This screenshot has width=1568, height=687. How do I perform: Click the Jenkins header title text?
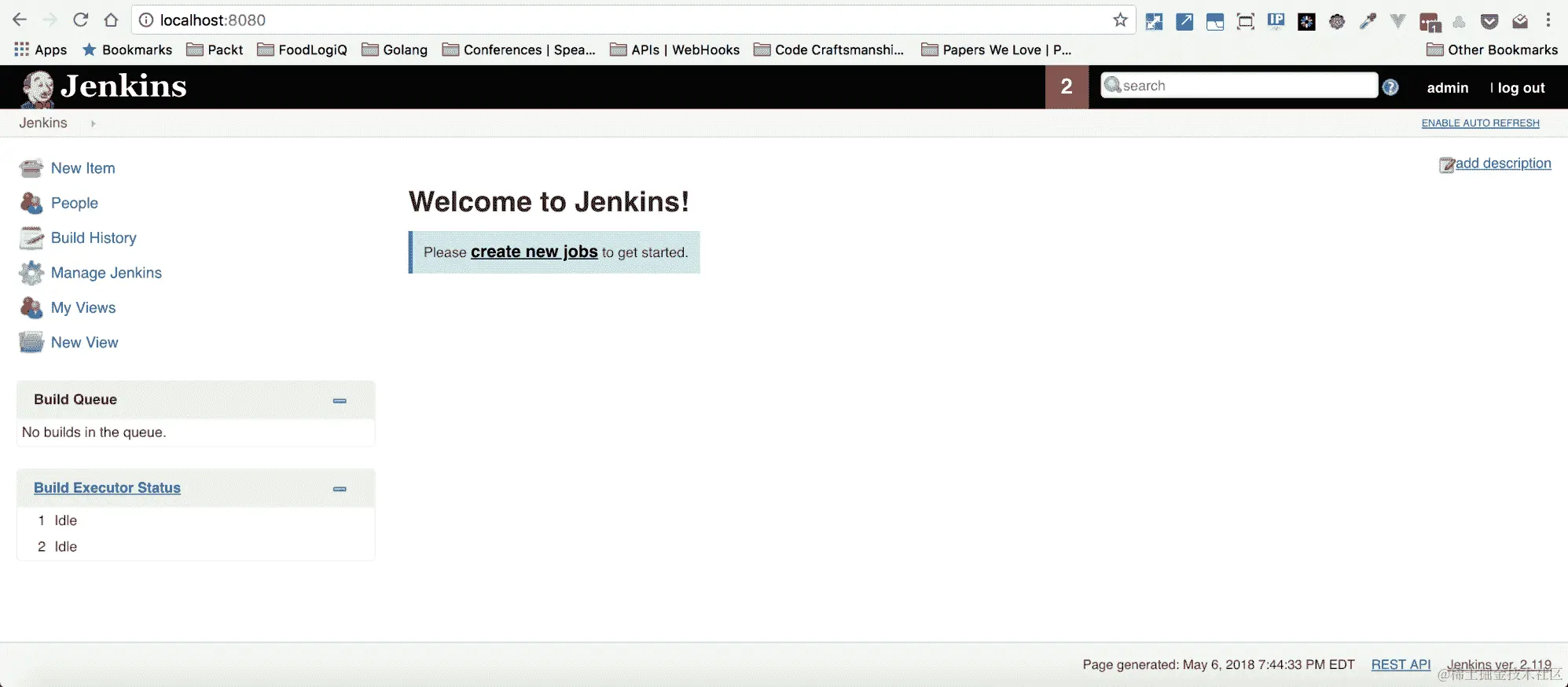click(123, 86)
